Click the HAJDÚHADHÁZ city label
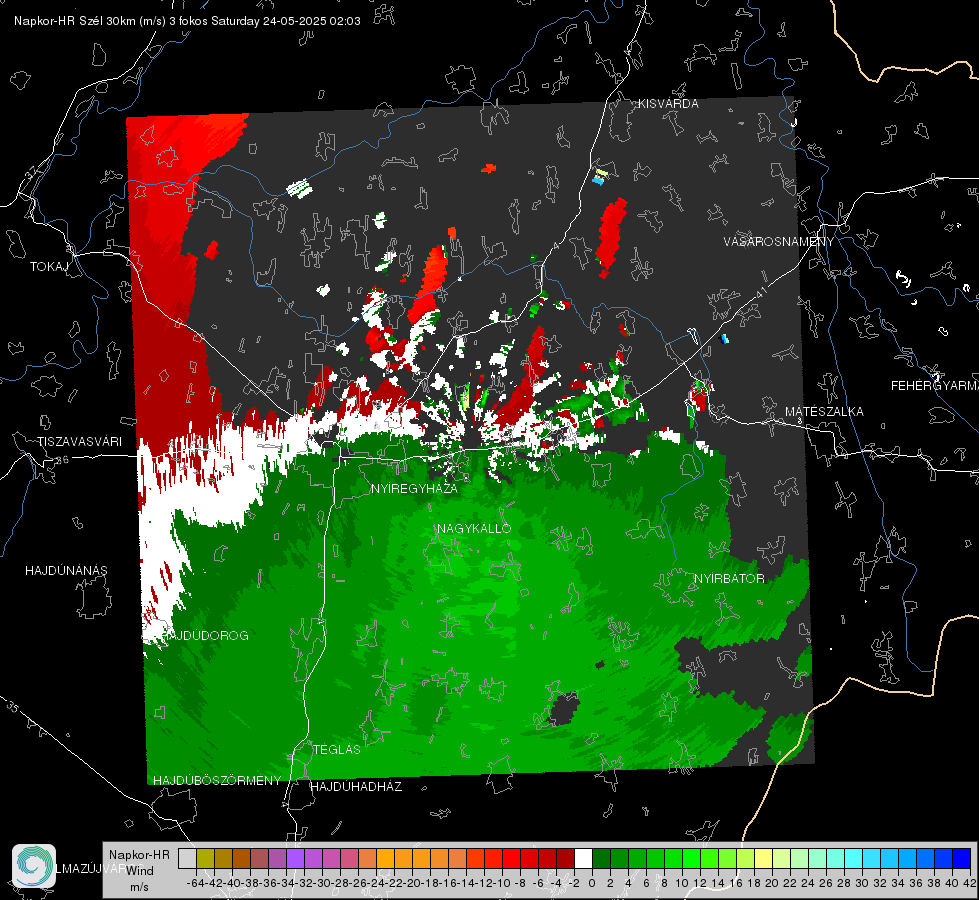Screen dimensions: 979x900 click(x=356, y=786)
